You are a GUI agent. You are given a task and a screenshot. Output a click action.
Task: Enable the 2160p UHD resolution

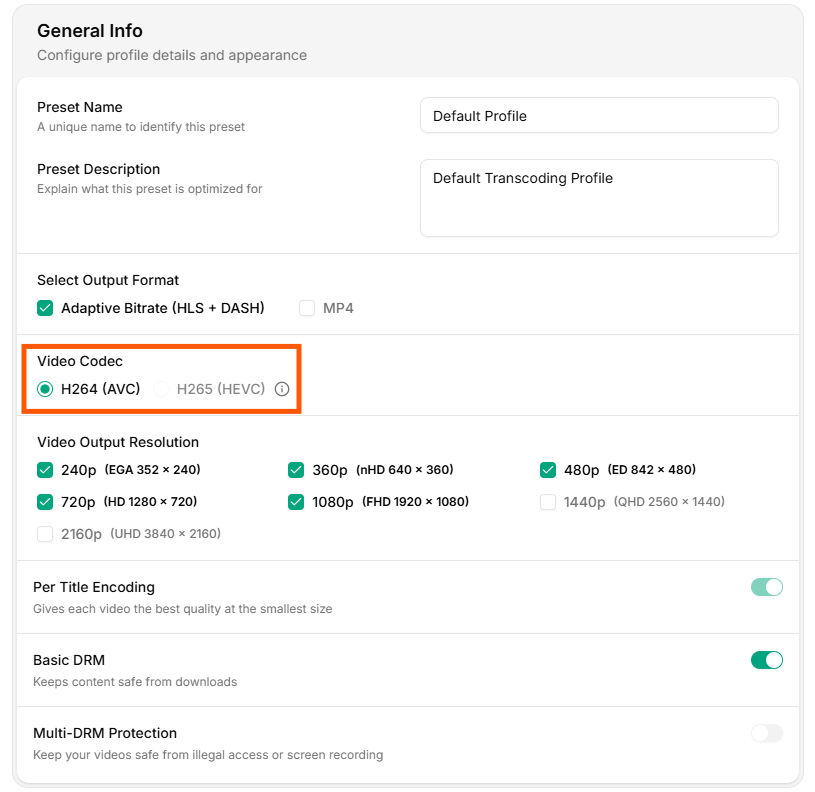(x=45, y=534)
